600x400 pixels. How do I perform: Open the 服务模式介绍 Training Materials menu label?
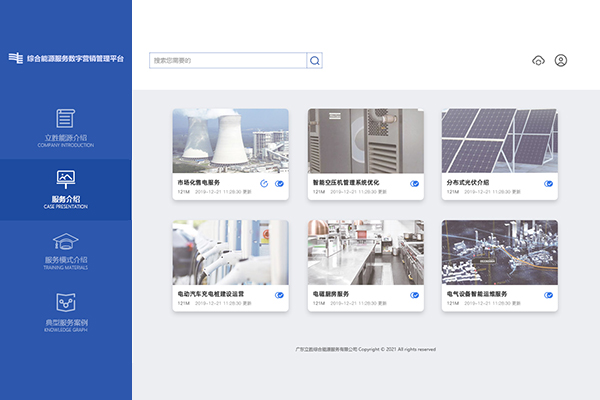(x=66, y=260)
